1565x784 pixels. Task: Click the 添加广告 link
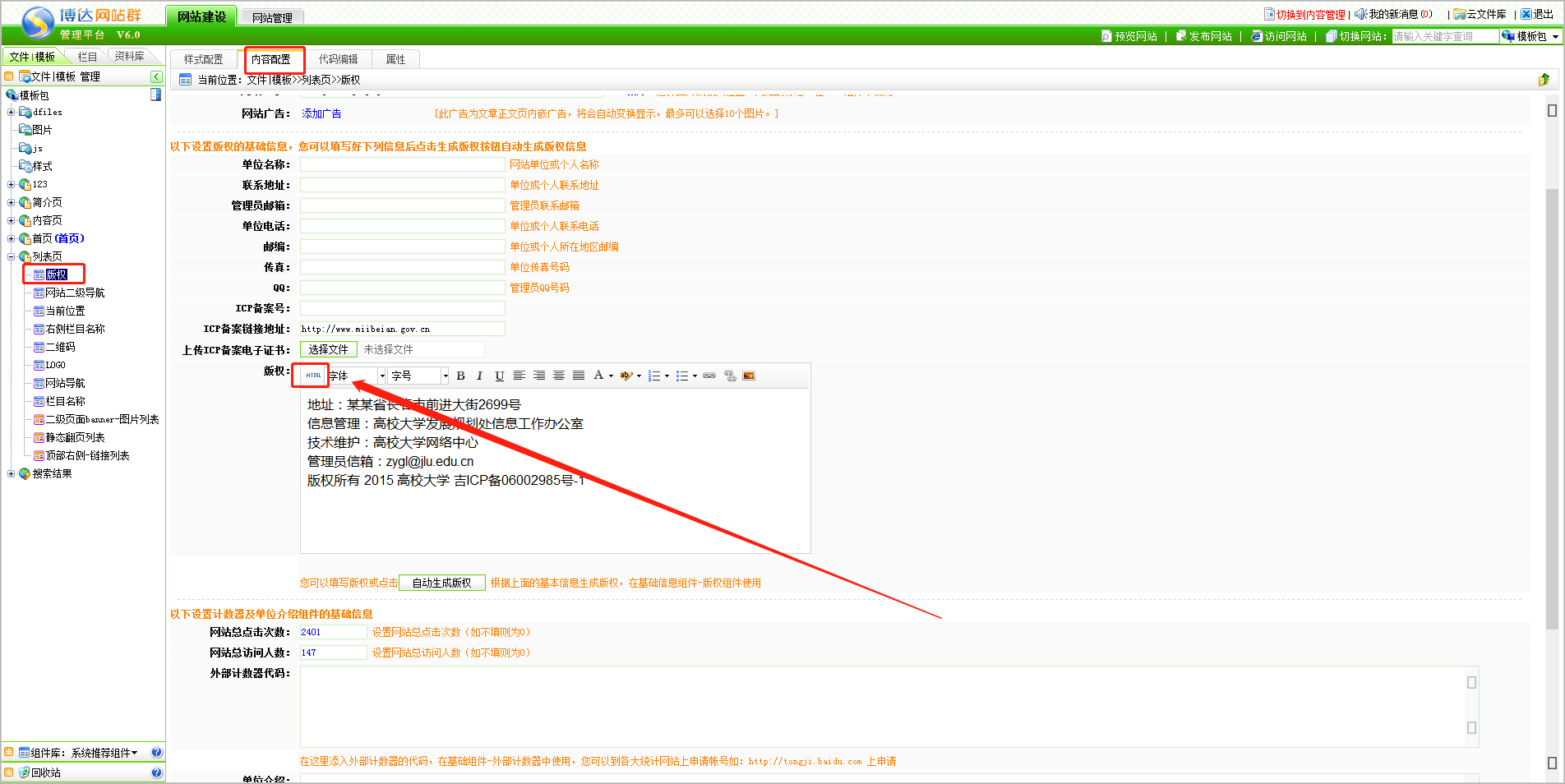pyautogui.click(x=321, y=113)
